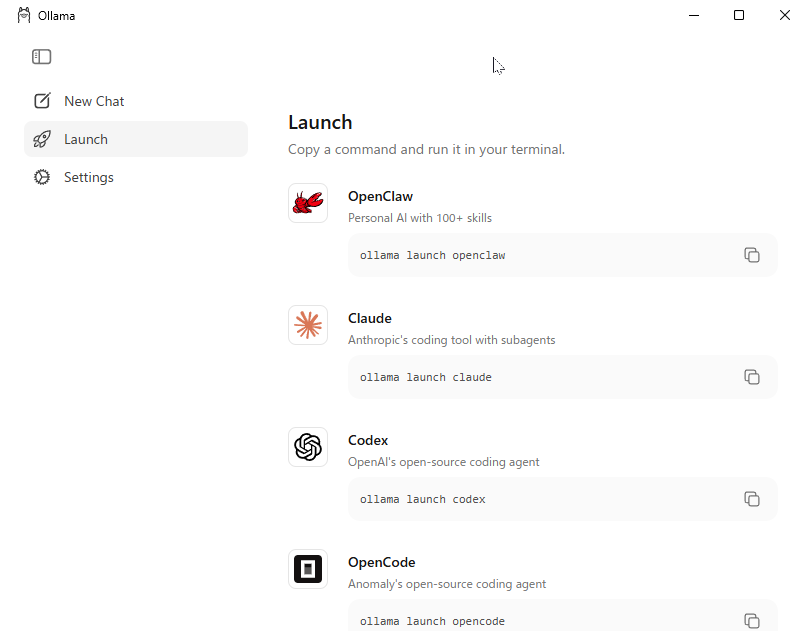The height and width of the screenshot is (632, 802).
Task: Copy the ollama launch openclaw command
Action: (x=752, y=255)
